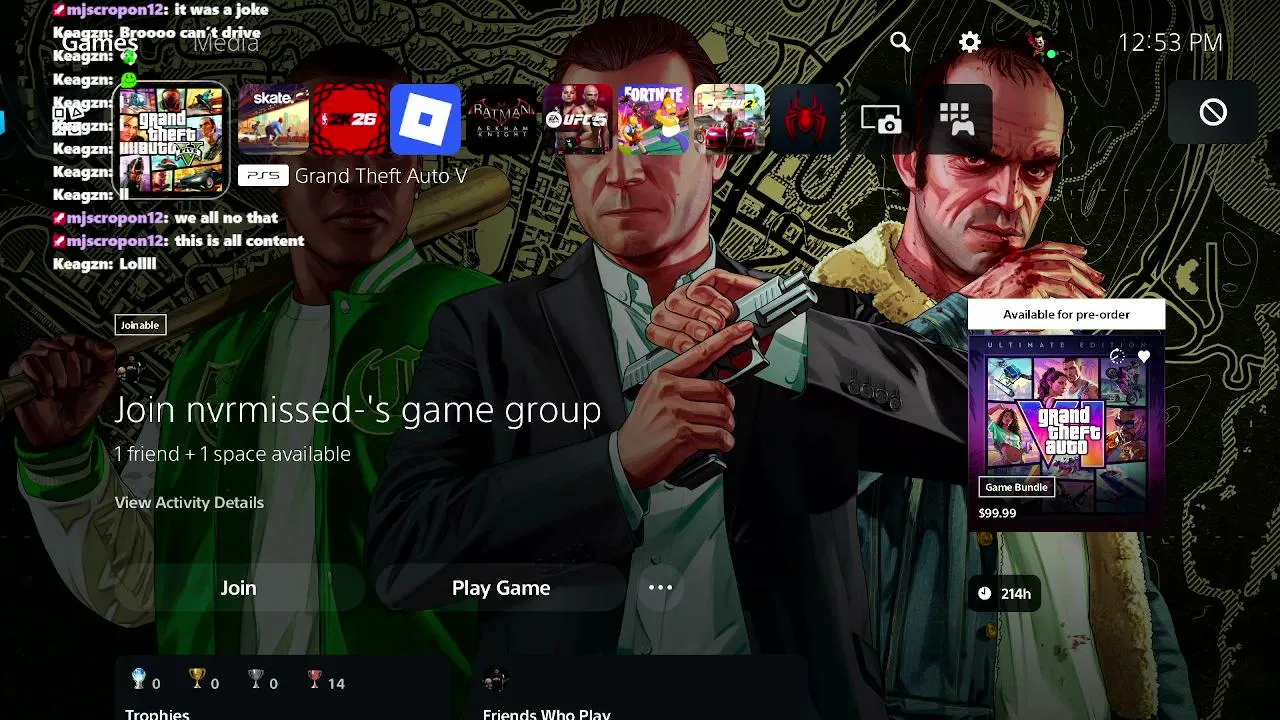Click the platinum trophy icon
This screenshot has width=1280, height=720.
point(139,680)
